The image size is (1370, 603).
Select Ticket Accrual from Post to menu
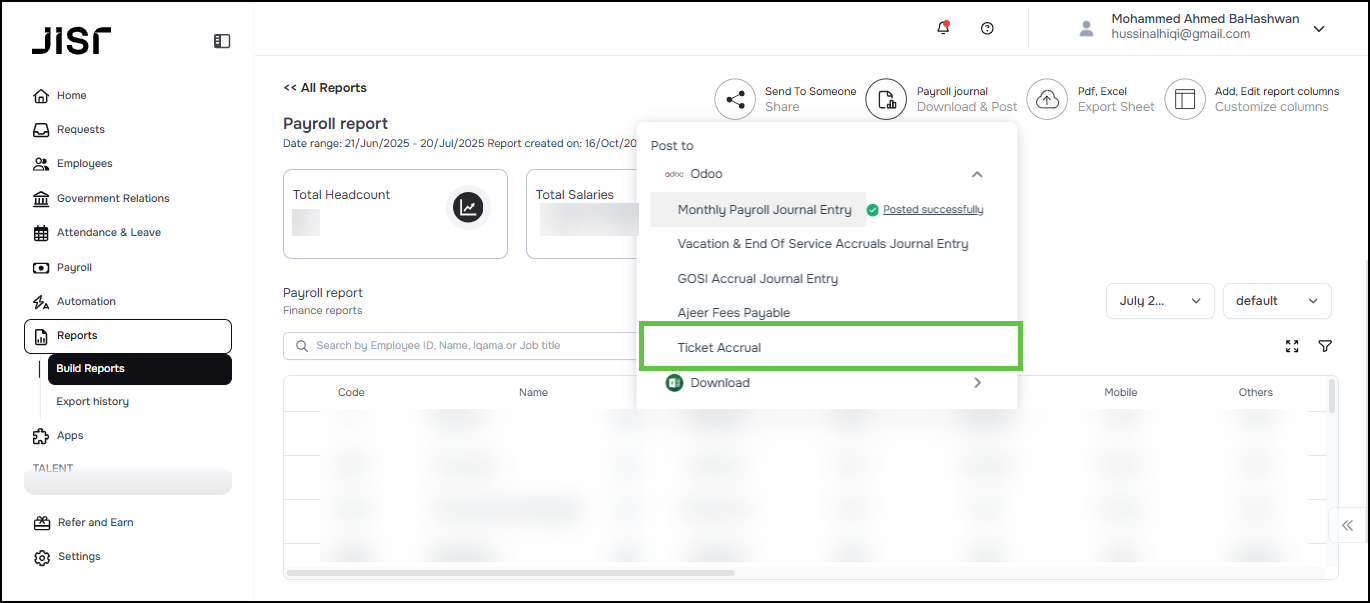pos(719,347)
